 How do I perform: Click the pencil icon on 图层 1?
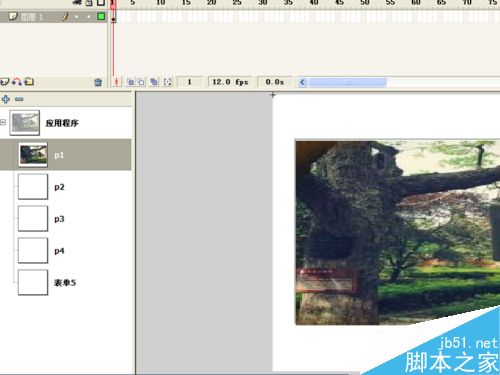pyautogui.click(x=65, y=16)
